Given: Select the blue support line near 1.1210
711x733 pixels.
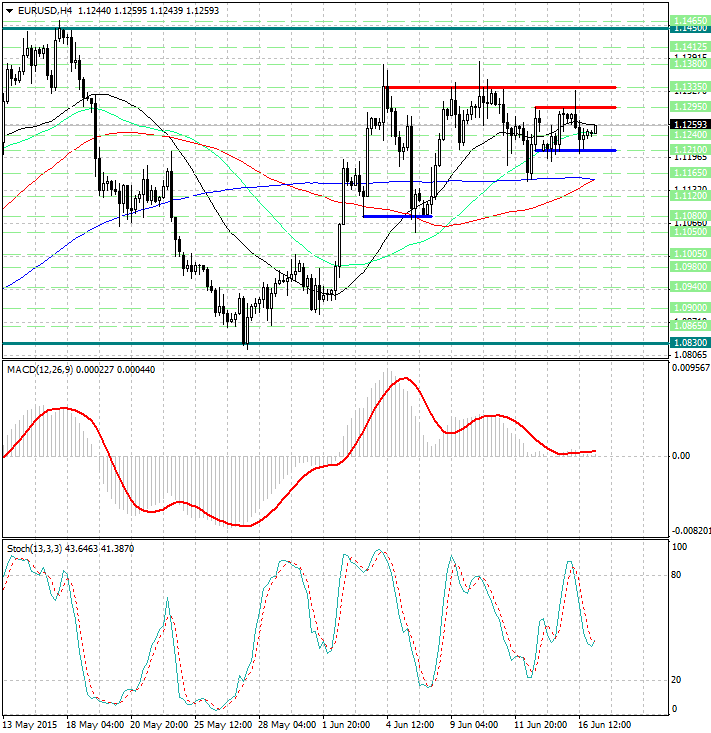Looking at the screenshot, I should pos(574,151).
